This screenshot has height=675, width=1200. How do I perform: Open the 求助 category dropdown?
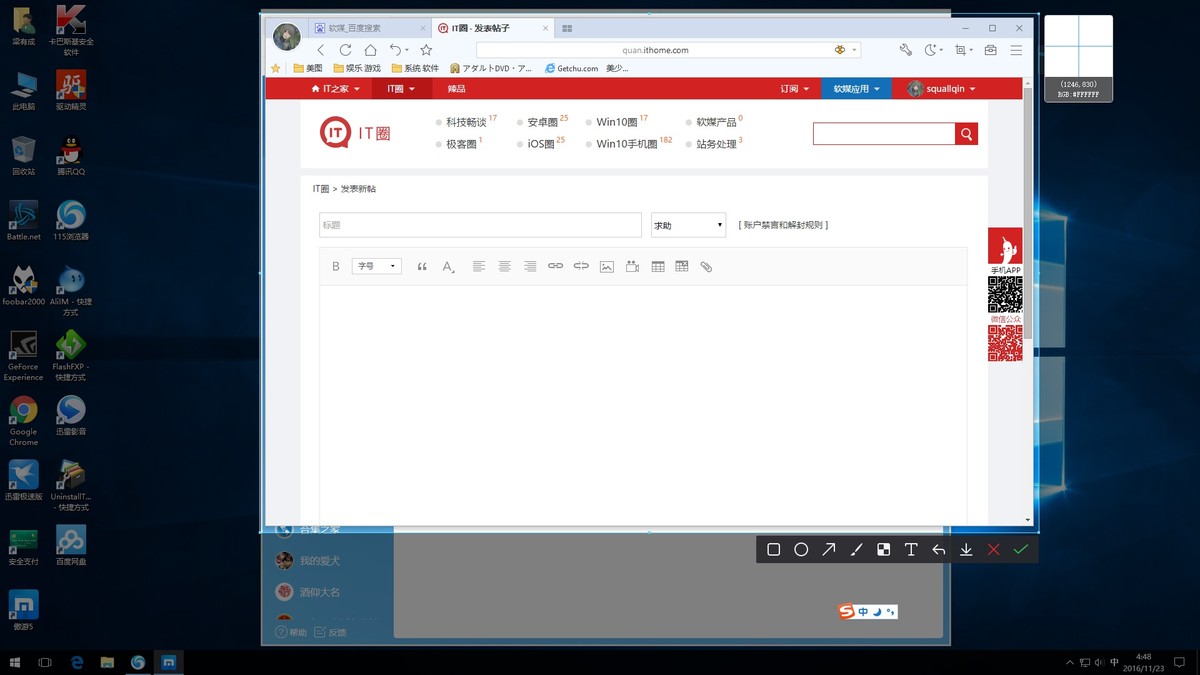[688, 225]
